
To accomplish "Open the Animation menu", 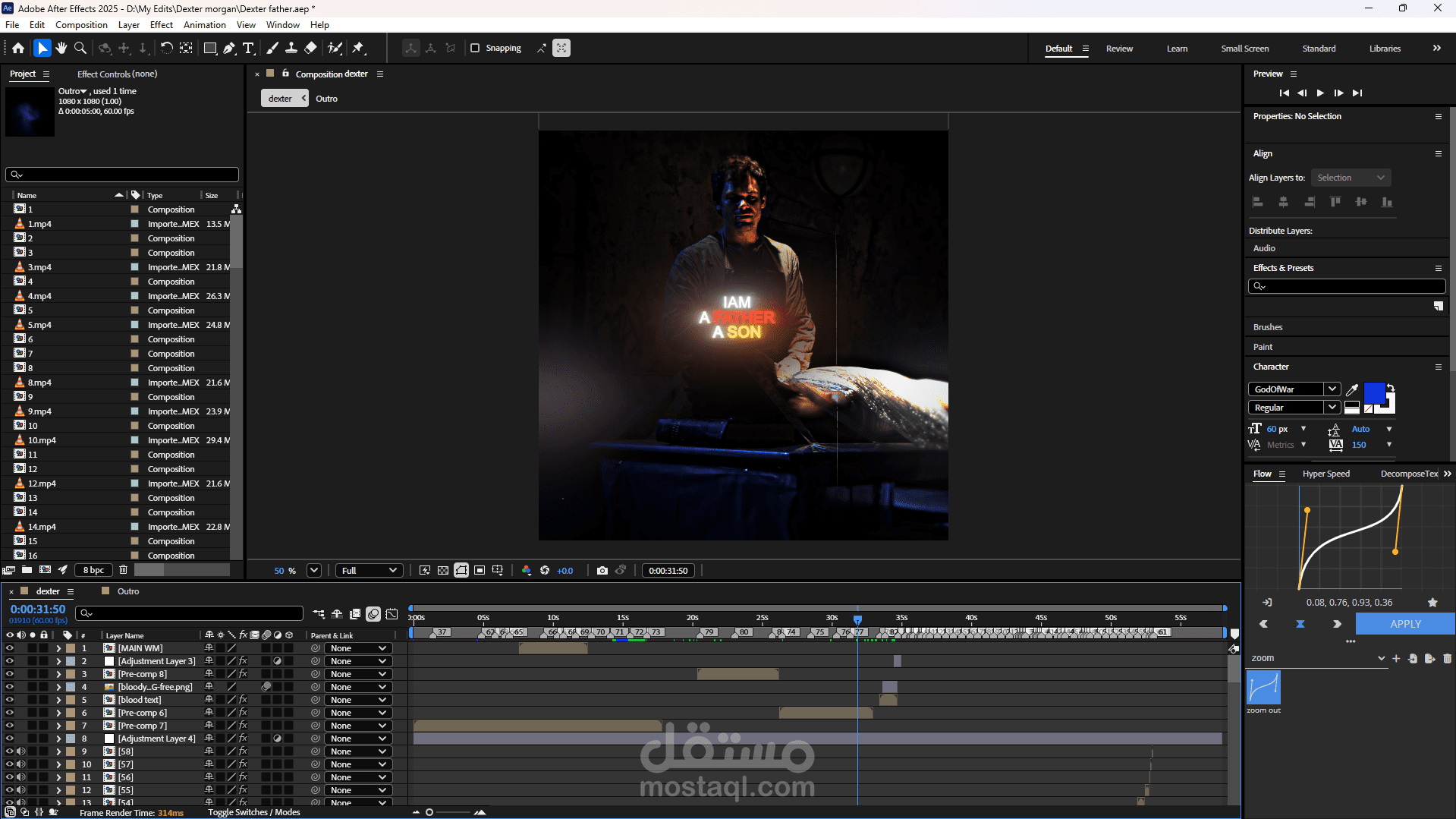I will (205, 25).
